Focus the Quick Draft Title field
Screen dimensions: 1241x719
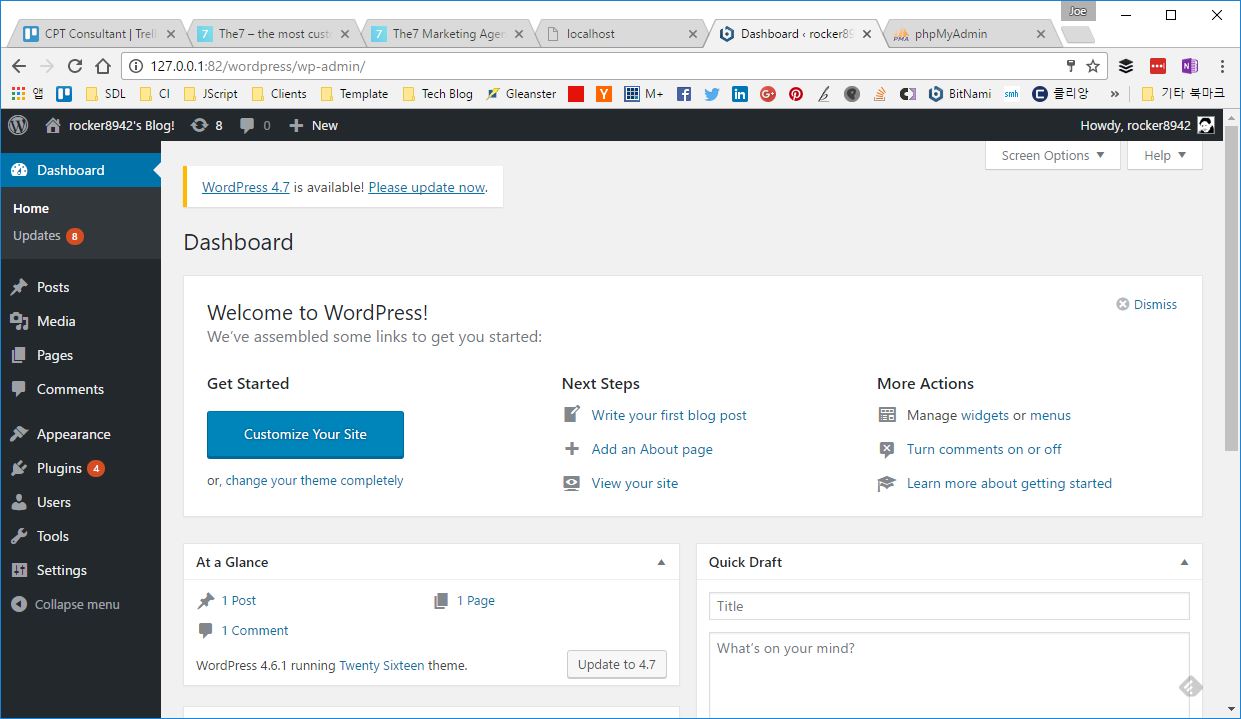click(949, 606)
